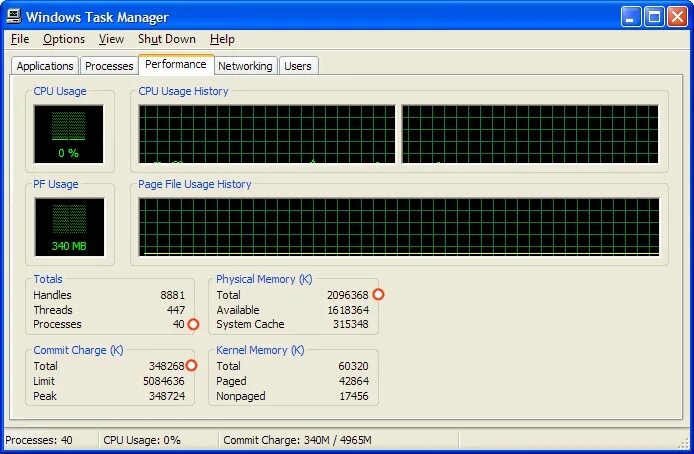Switch to the Processes tab
This screenshot has width=694, height=454.
click(x=109, y=66)
